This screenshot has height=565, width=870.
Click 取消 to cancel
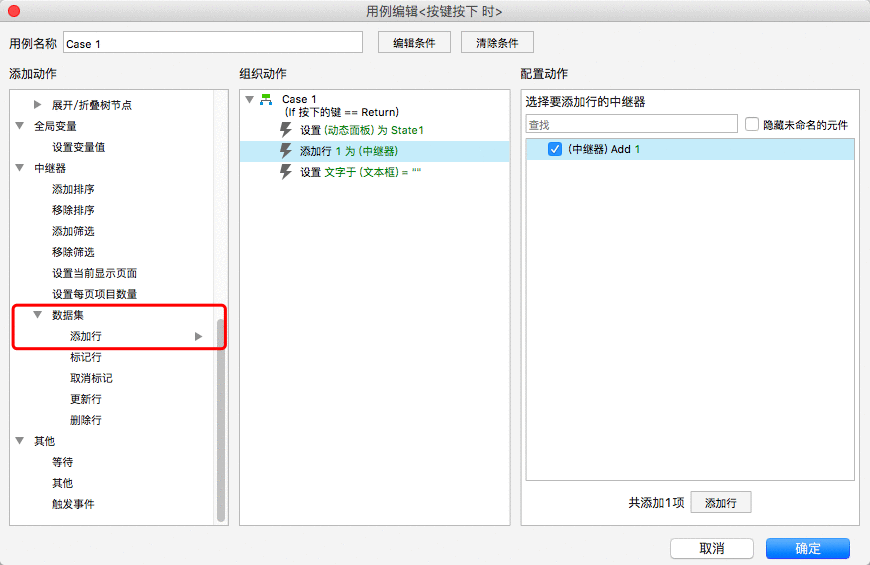[x=712, y=548]
